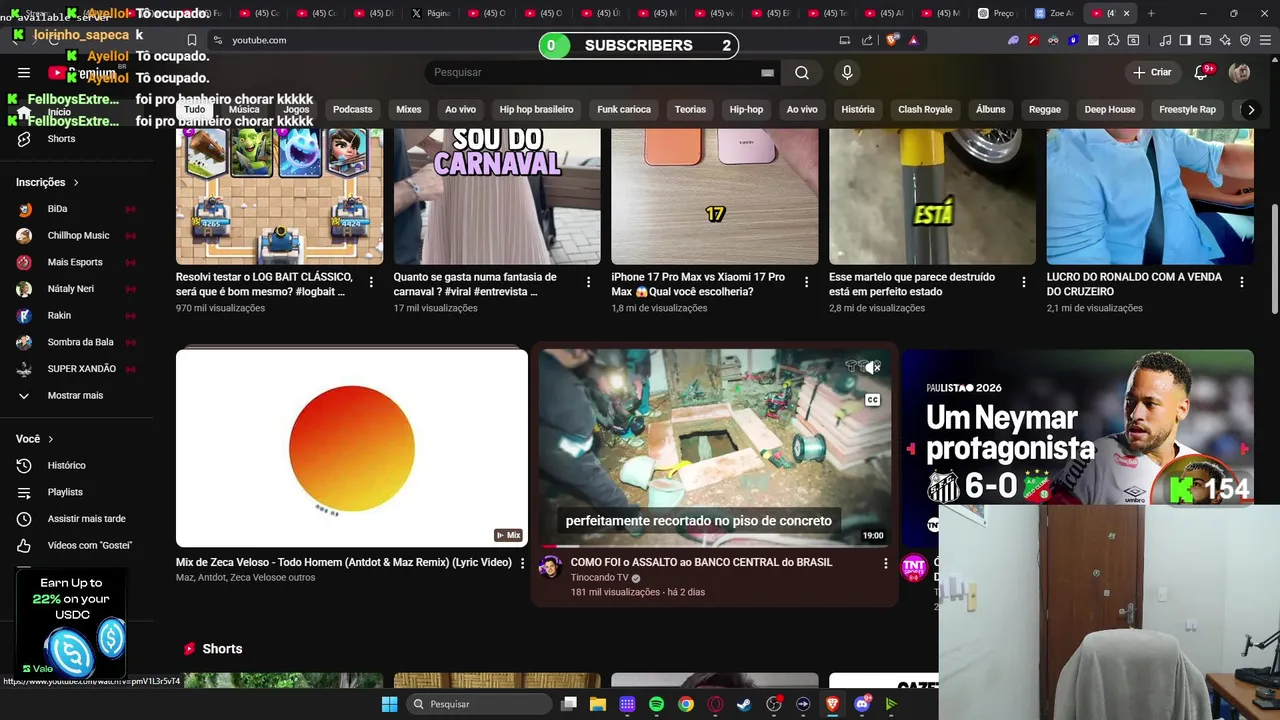Open options for iPhone 17 Pro Max video
1280x720 pixels.
(x=806, y=283)
